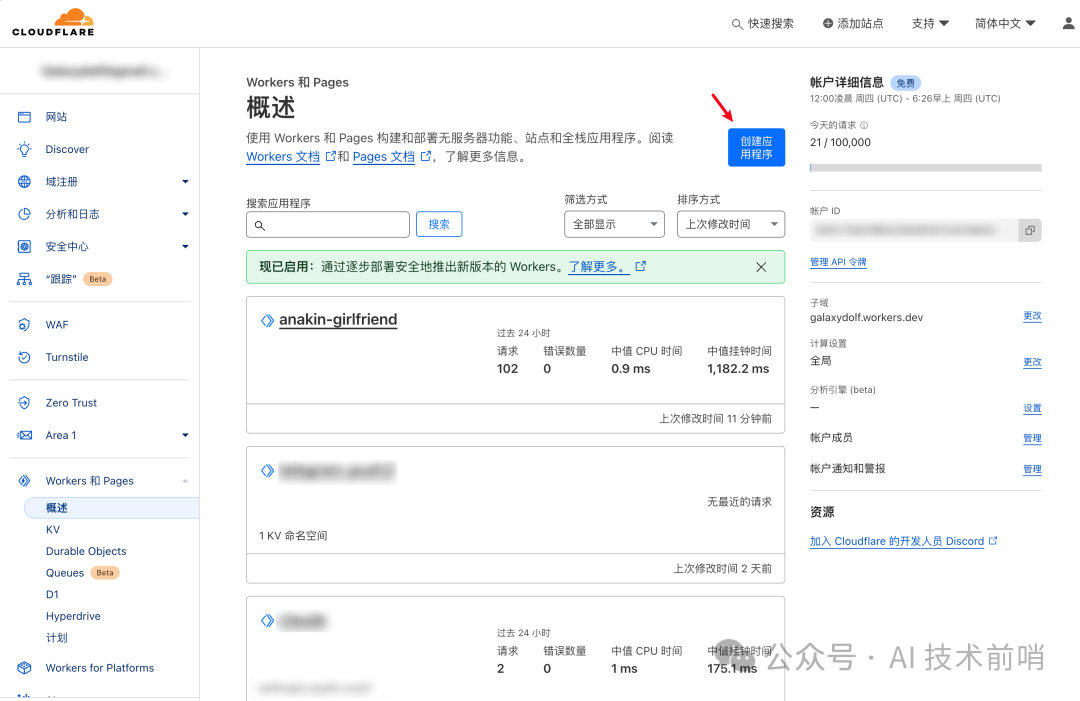Screen dimensions: 1080x701
Task: Click the Area 1 mail icon
Action: [24, 435]
